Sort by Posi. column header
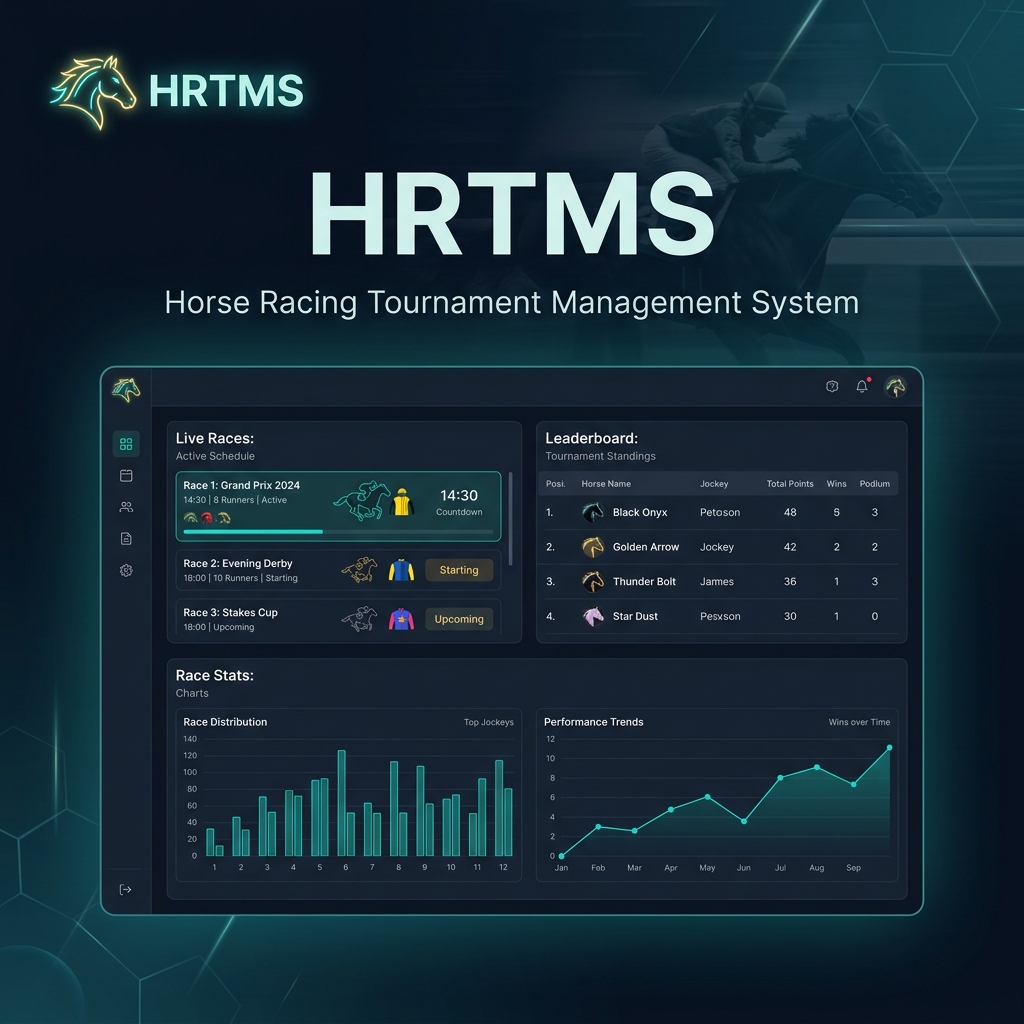The height and width of the screenshot is (1024, 1024). click(x=556, y=484)
